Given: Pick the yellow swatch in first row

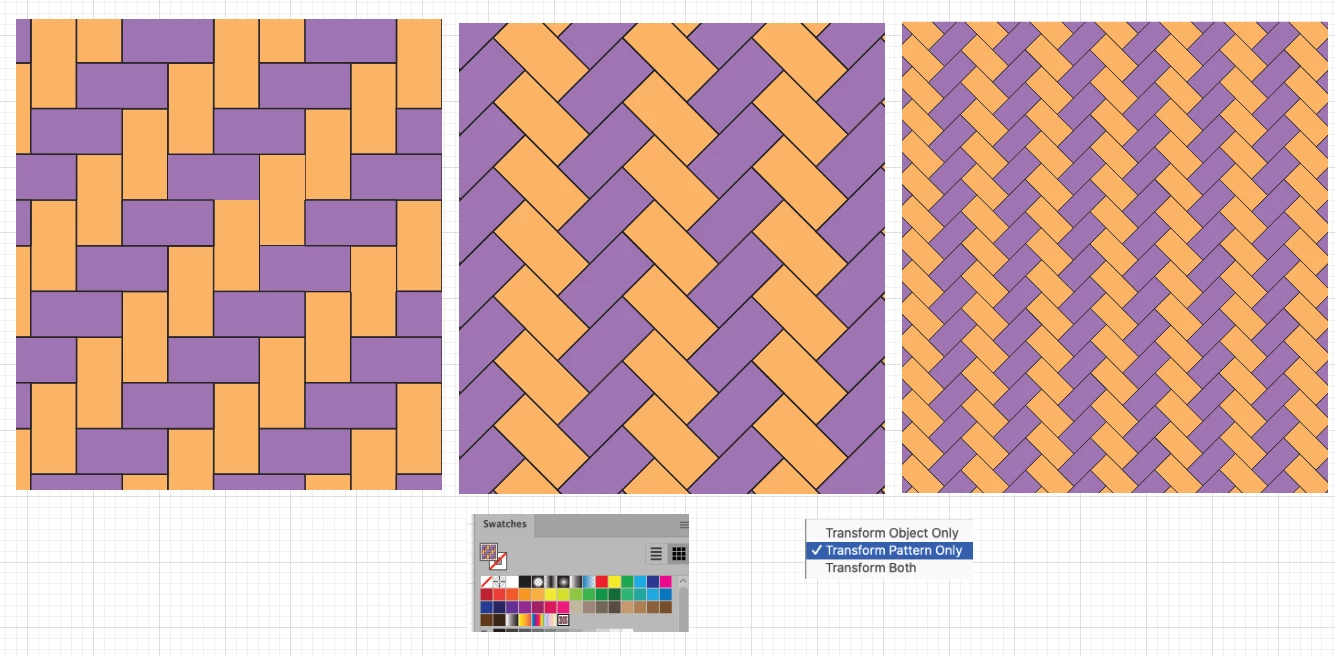Looking at the screenshot, I should point(614,582).
